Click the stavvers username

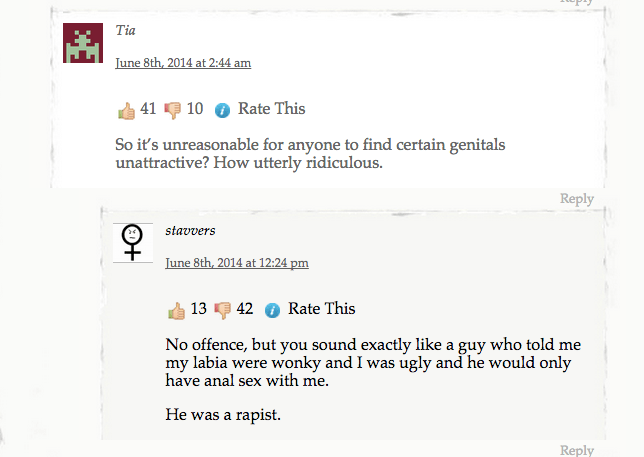[190, 231]
